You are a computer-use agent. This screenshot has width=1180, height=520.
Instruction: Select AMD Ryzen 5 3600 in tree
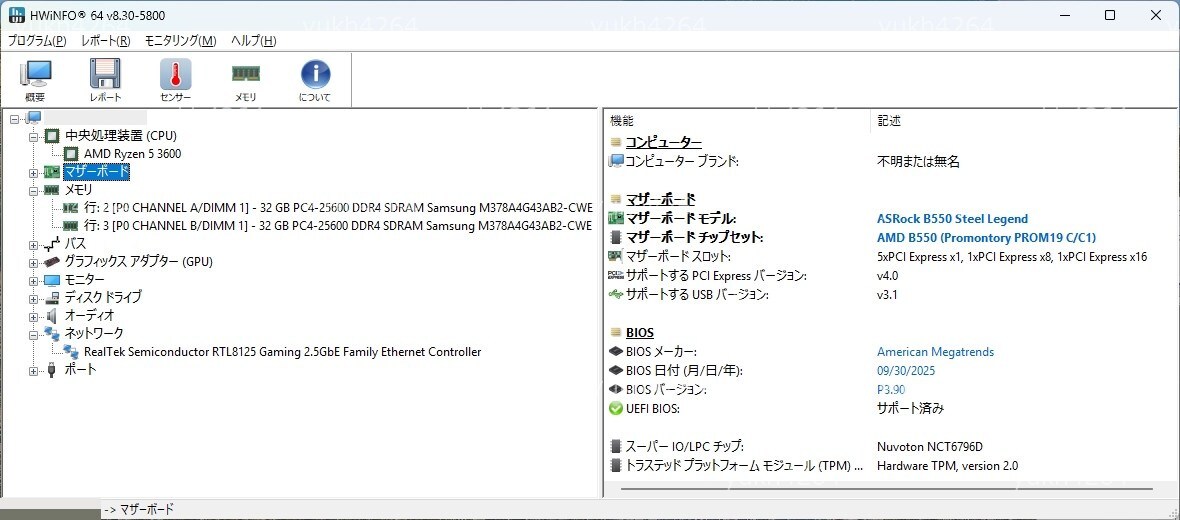(x=132, y=154)
